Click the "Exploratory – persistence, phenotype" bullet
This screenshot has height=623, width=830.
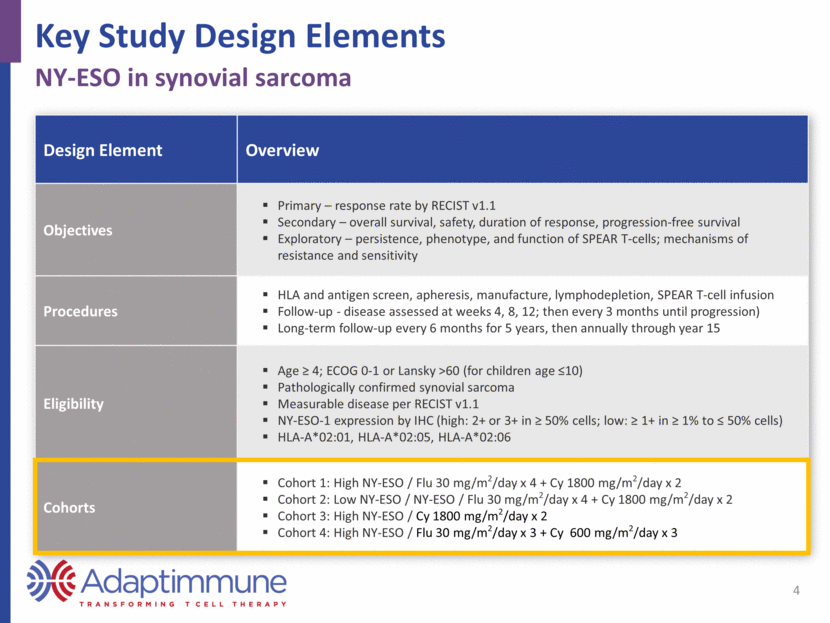coord(513,247)
